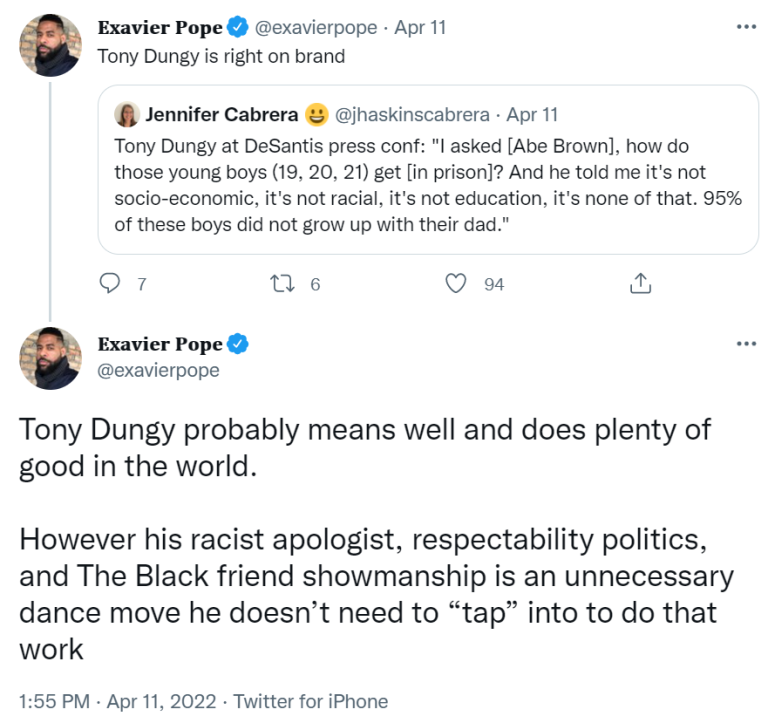Viewport: 768px width, 723px height.
Task: Click the smiley emoji beside Jennifer Cabrera
Action: (316, 115)
